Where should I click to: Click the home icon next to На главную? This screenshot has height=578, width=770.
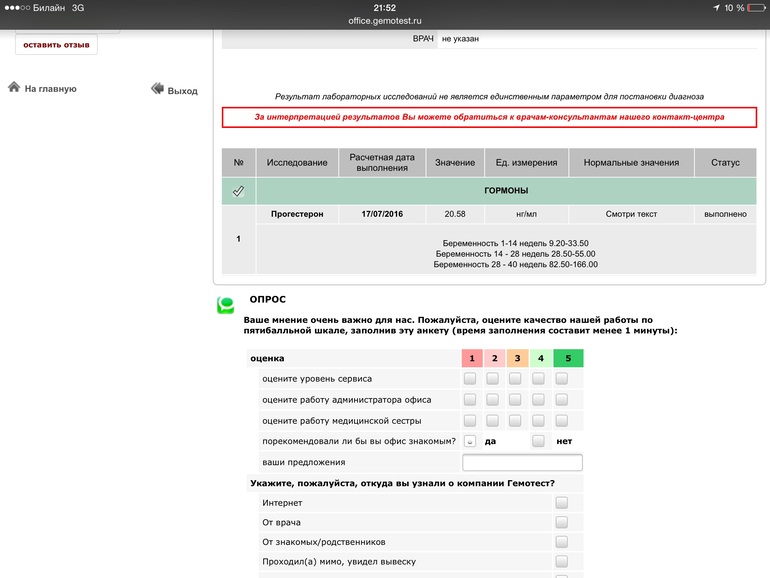pyautogui.click(x=14, y=88)
